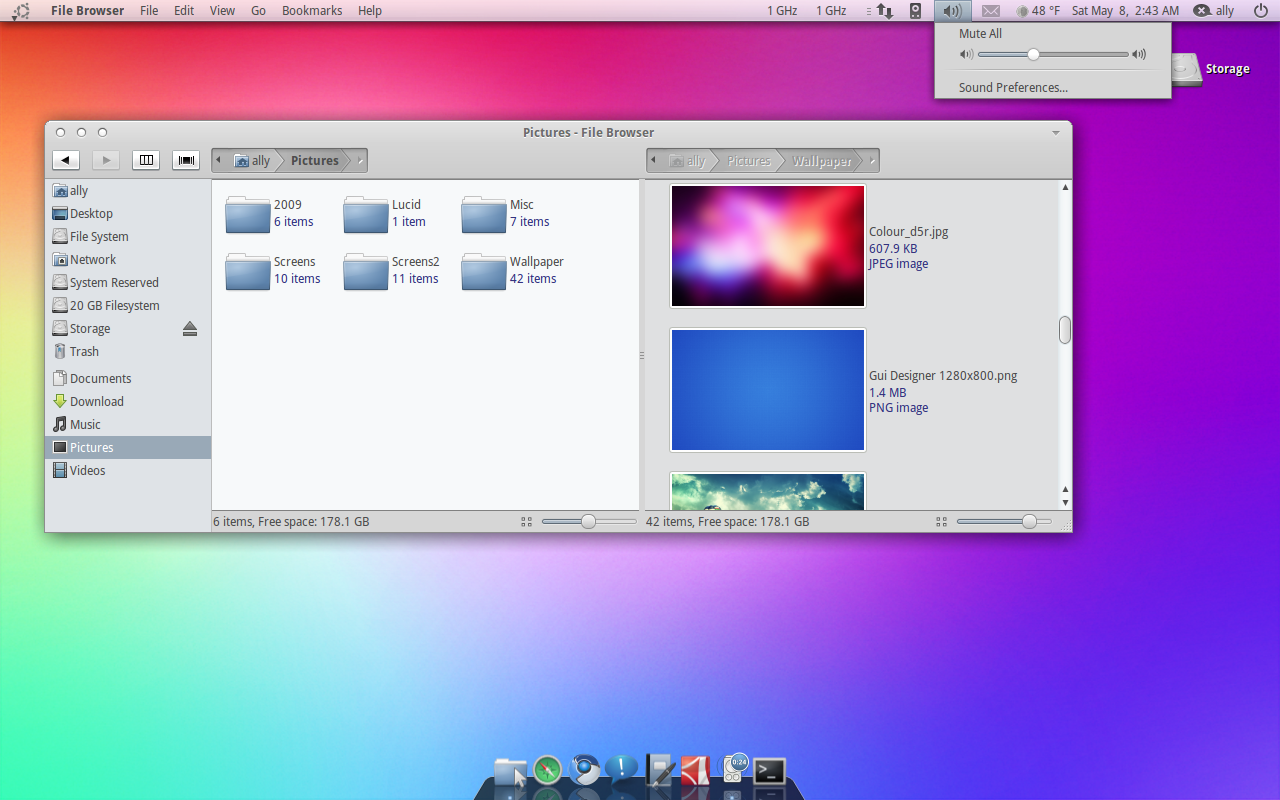Click the forward navigation arrow button
Image resolution: width=1280 pixels, height=800 pixels.
pyautogui.click(x=106, y=160)
